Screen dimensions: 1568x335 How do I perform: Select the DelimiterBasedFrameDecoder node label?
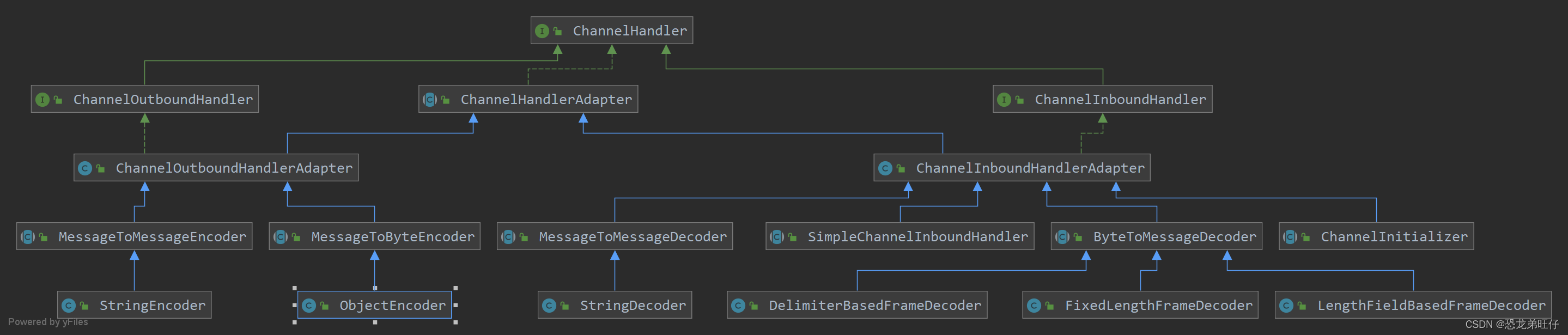click(874, 306)
